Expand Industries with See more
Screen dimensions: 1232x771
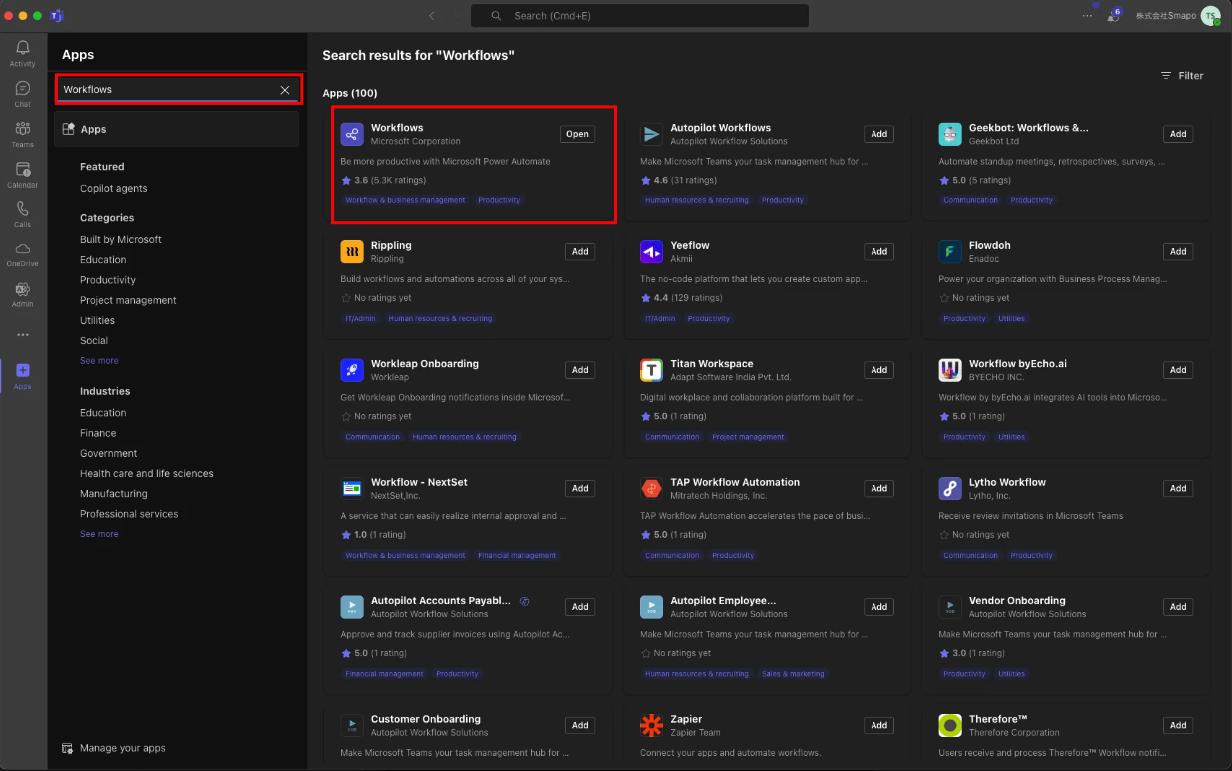99,534
